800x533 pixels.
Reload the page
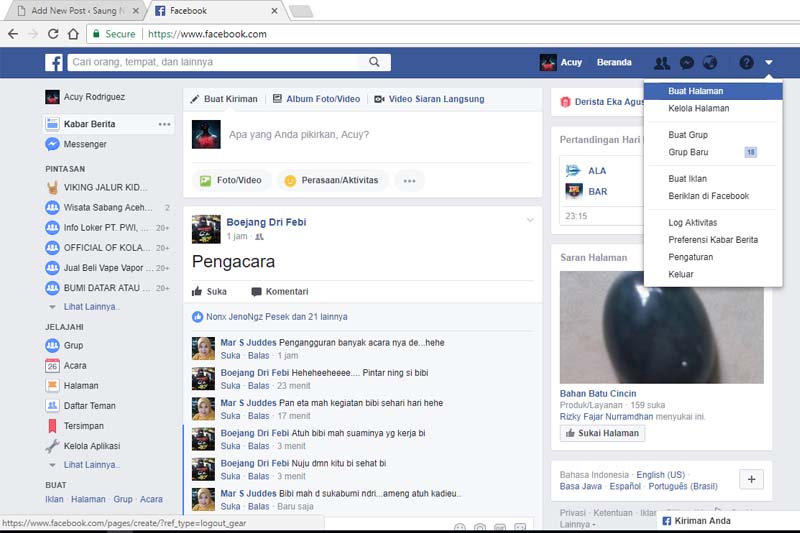(x=53, y=34)
